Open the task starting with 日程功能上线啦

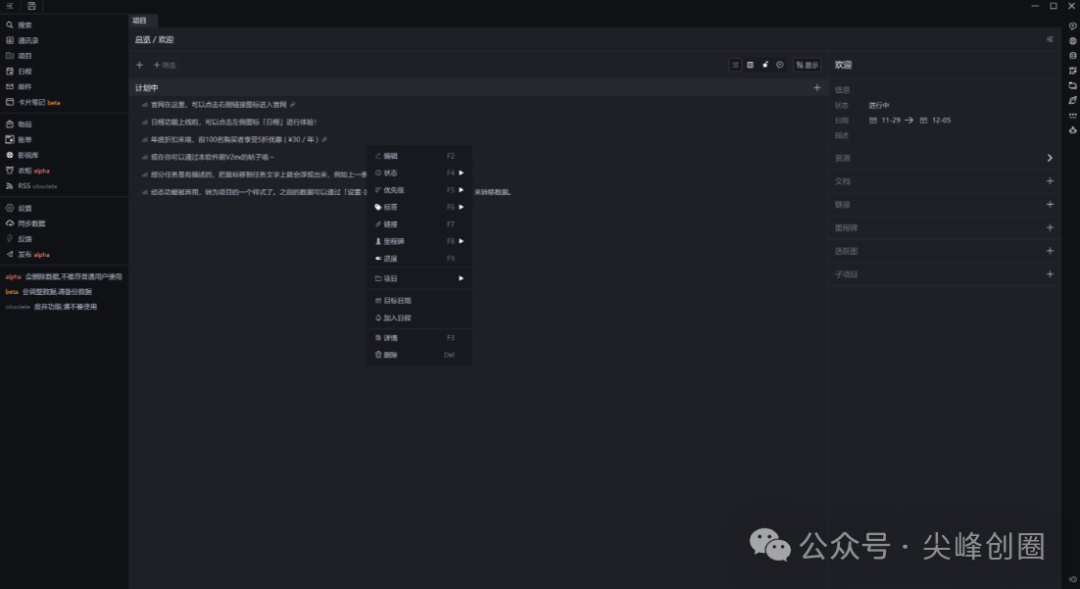pyautogui.click(x=233, y=122)
